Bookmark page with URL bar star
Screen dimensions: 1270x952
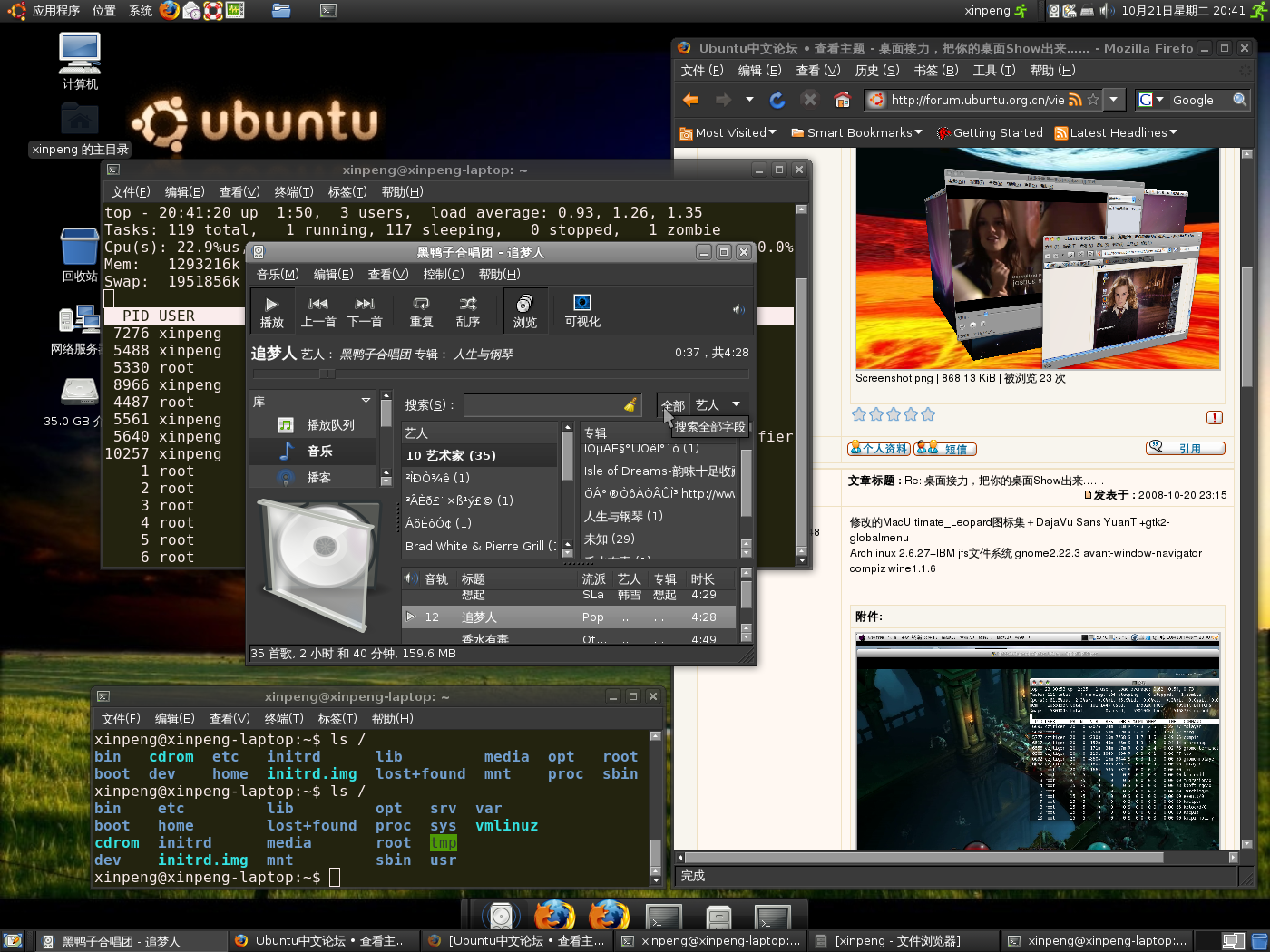tap(1093, 100)
